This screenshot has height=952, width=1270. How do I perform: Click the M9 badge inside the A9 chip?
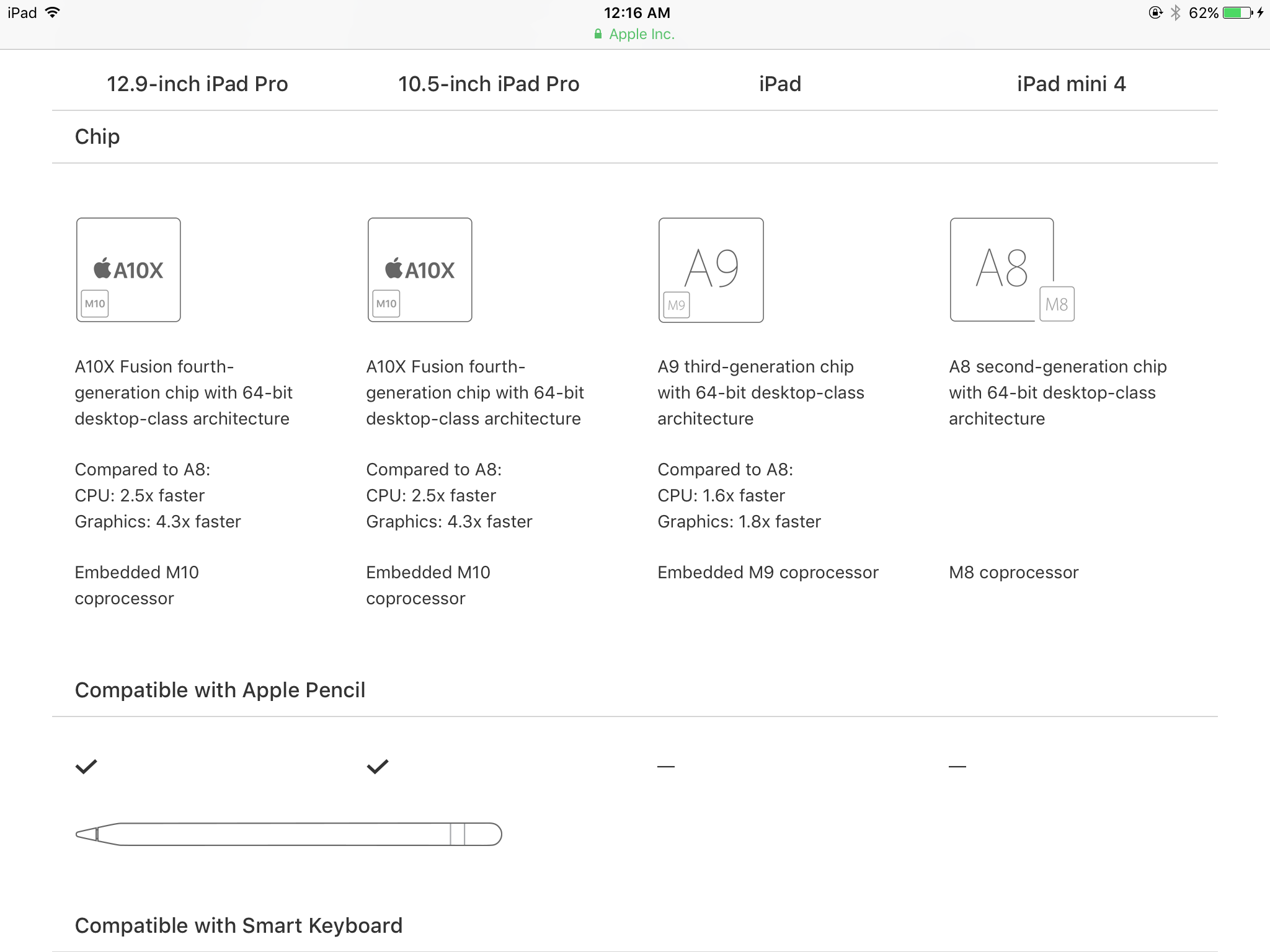(677, 305)
